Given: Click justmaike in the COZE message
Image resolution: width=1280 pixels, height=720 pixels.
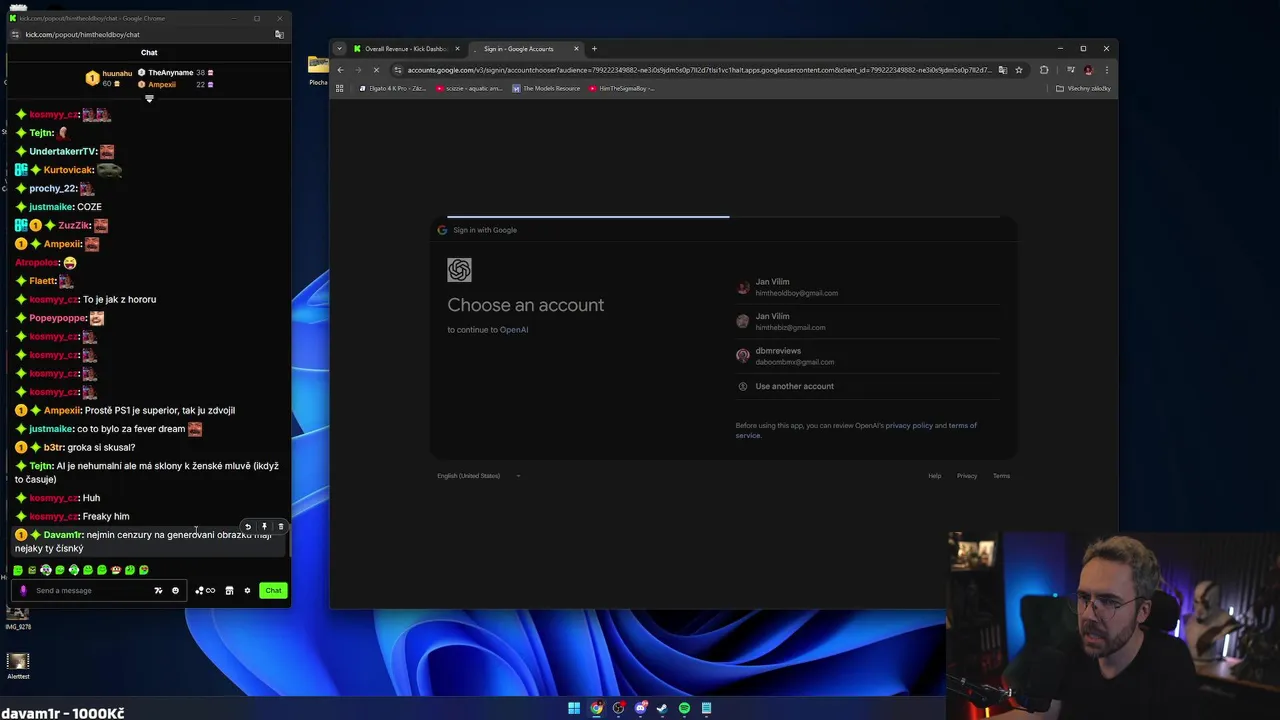Looking at the screenshot, I should (x=51, y=207).
